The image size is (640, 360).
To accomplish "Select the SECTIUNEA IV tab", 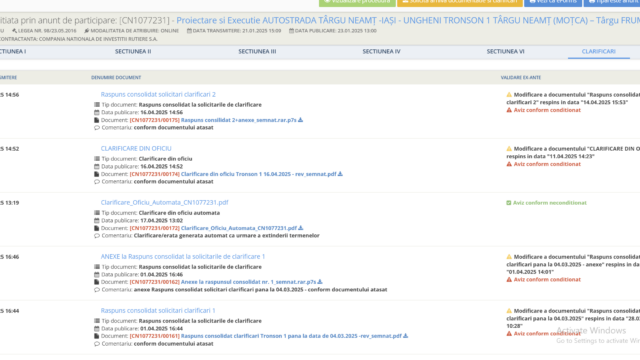I will [381, 51].
